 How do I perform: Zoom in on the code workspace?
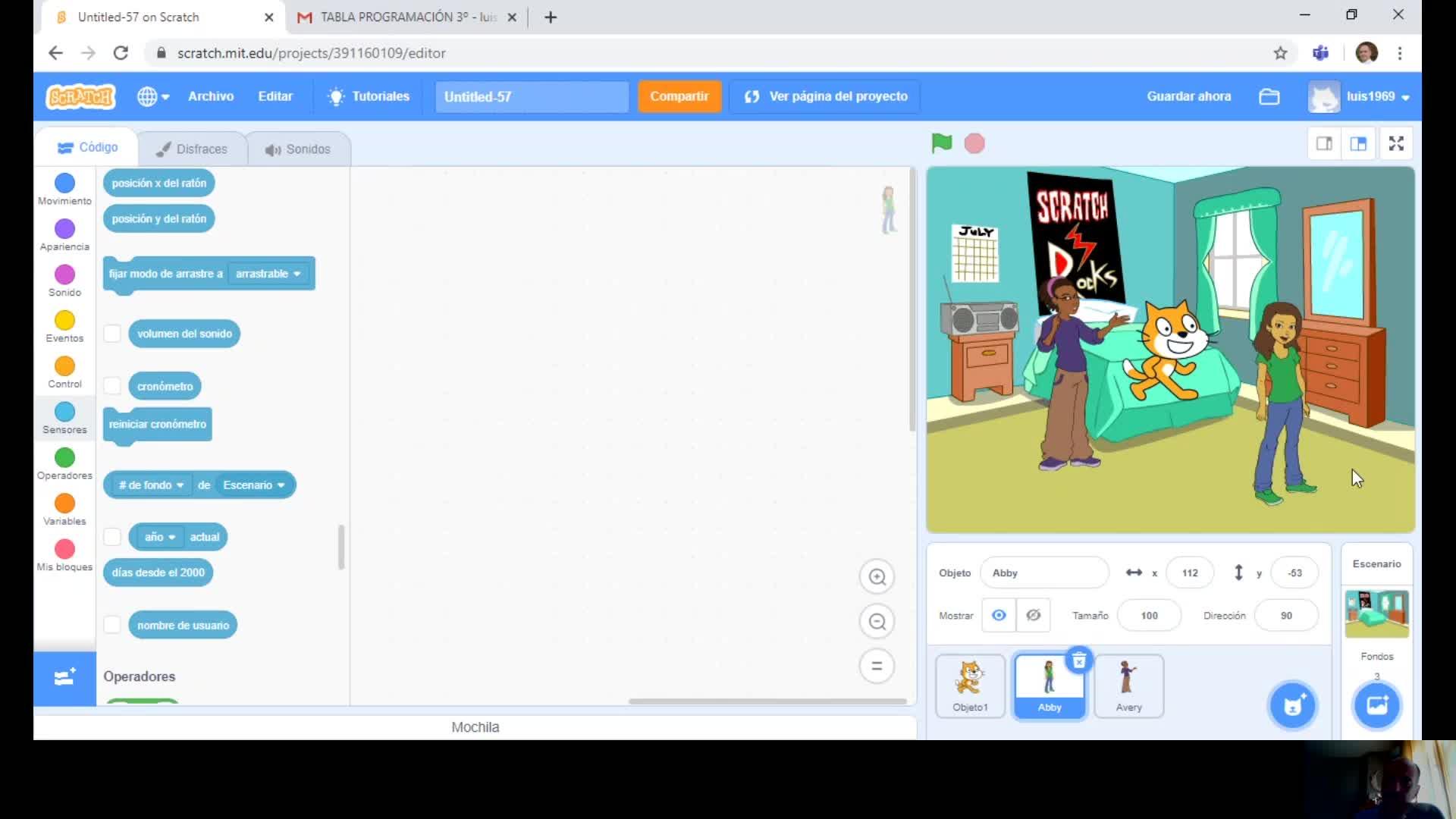877,577
